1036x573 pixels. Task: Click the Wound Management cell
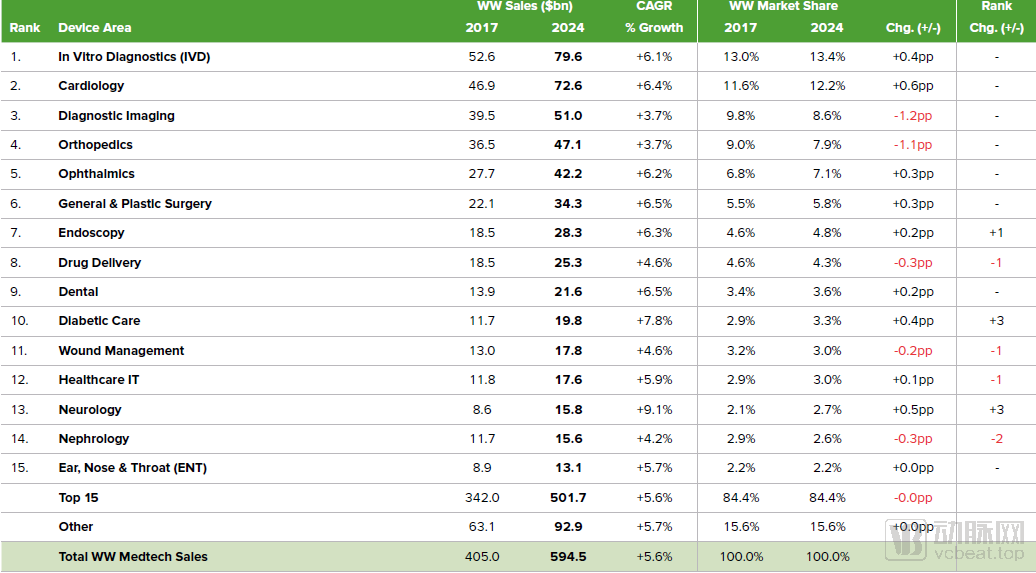click(x=121, y=351)
